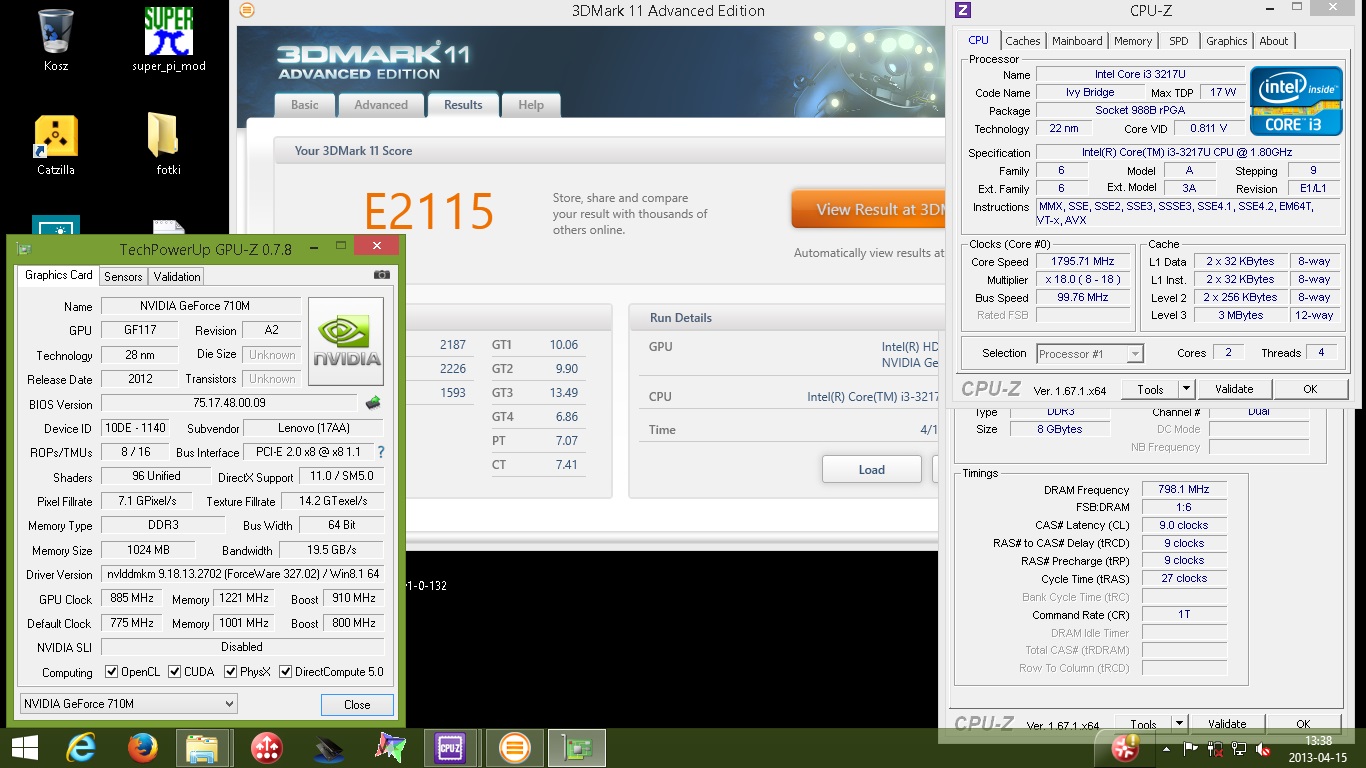The width and height of the screenshot is (1366, 768).
Task: Switch to the Mainboard tab in CPU-Z
Action: click(1078, 41)
